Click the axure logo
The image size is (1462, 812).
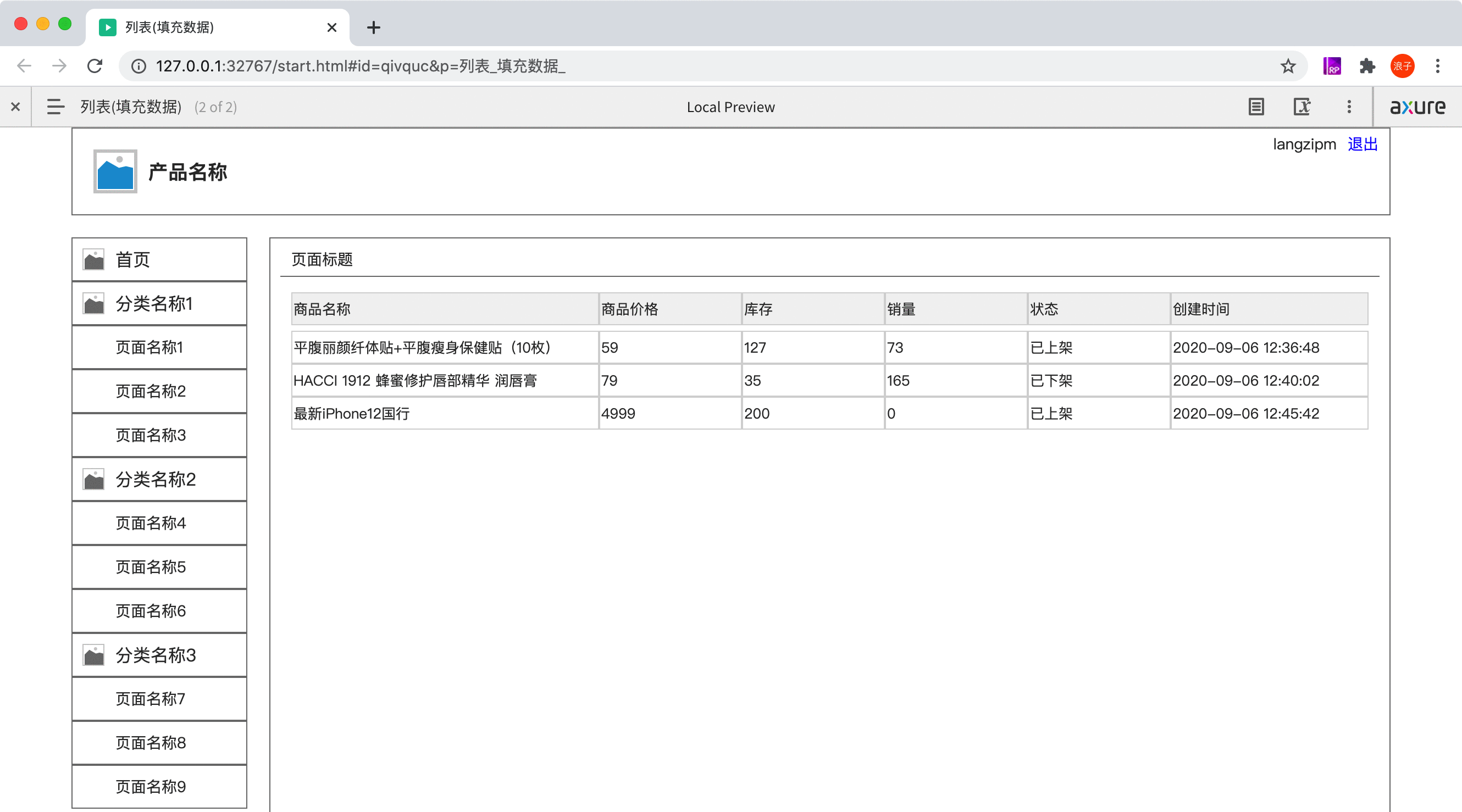click(1417, 107)
